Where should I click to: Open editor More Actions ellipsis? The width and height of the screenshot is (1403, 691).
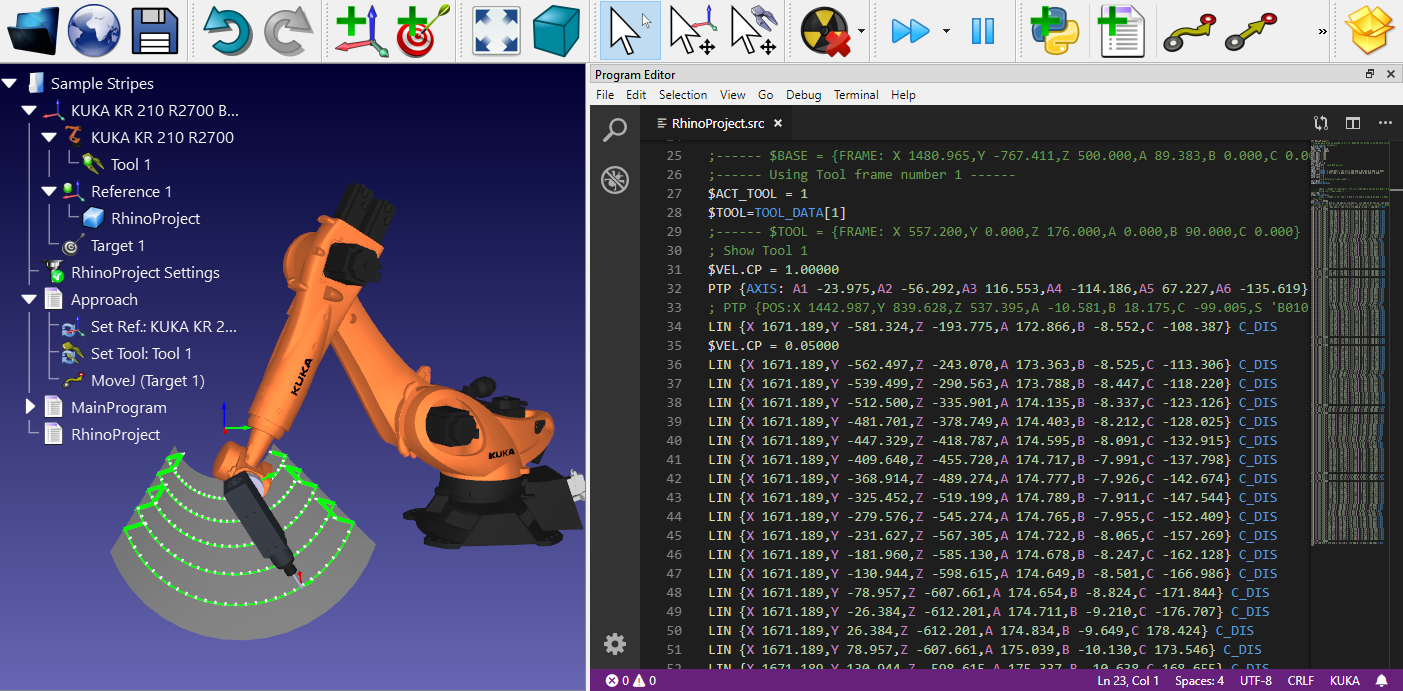coord(1385,123)
